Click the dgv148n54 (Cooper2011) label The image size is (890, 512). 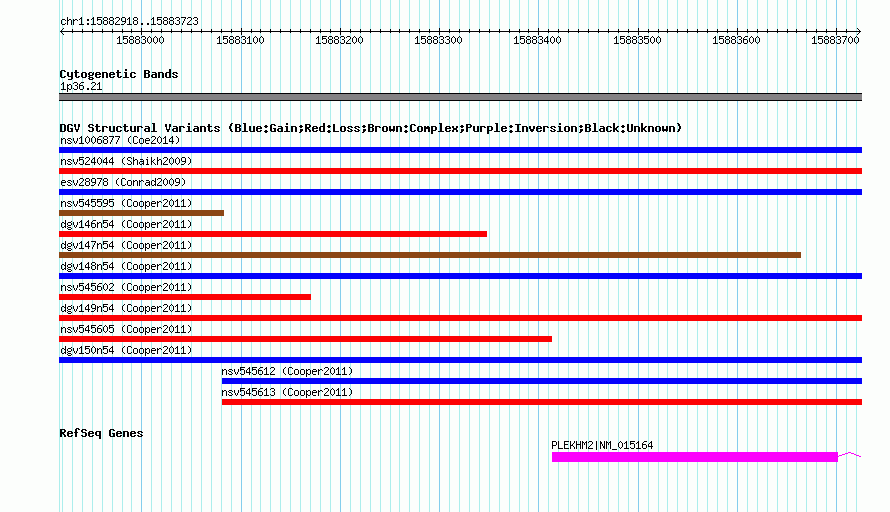[x=126, y=266]
